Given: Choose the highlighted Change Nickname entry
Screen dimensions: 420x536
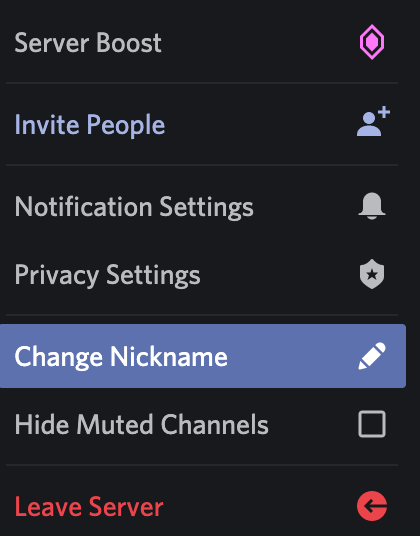Looking at the screenshot, I should (203, 356).
